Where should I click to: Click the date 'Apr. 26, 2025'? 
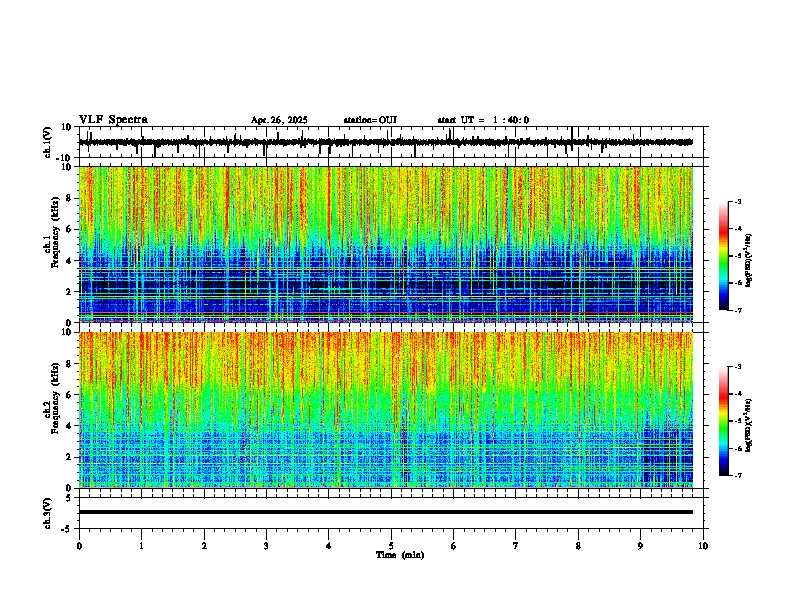(x=279, y=120)
